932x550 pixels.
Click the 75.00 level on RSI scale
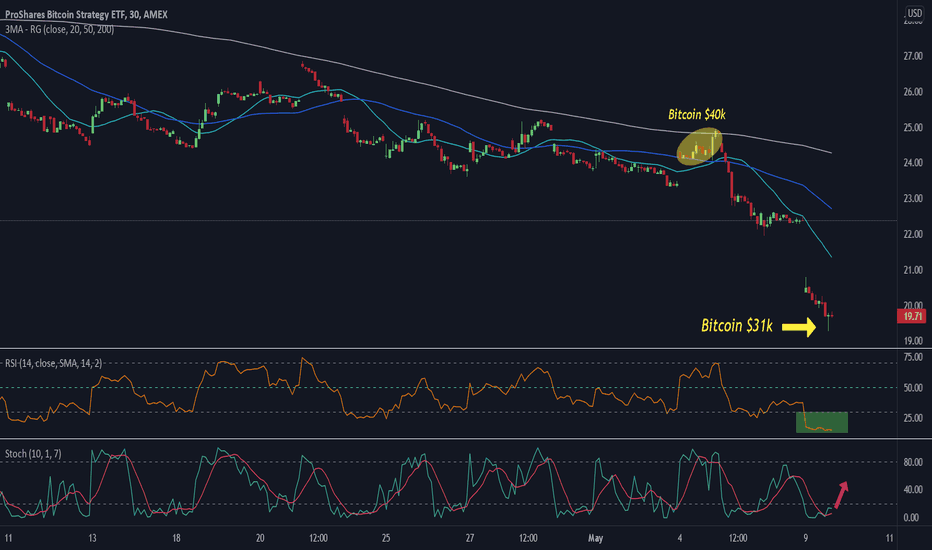pyautogui.click(x=912, y=357)
